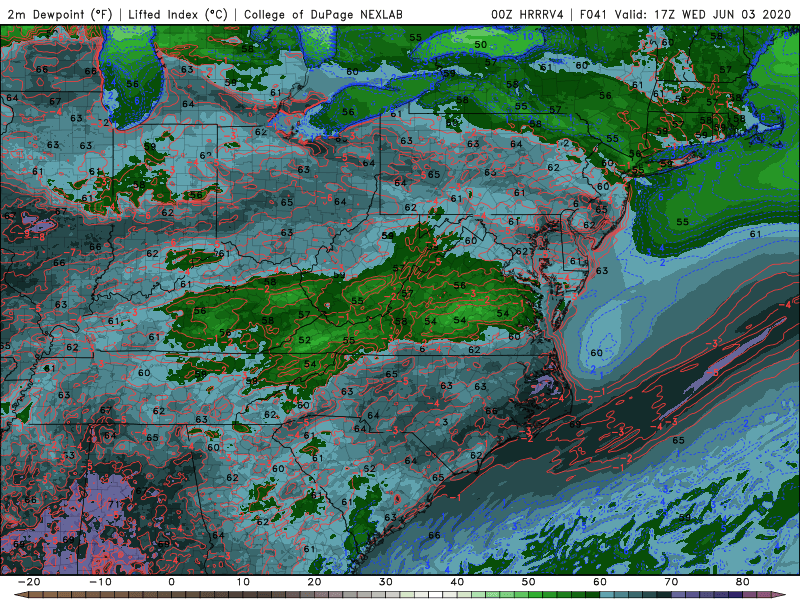Click the "2m Dewpoint (°F)" title text
Image resolution: width=800 pixels, height=600 pixels.
pos(59,14)
